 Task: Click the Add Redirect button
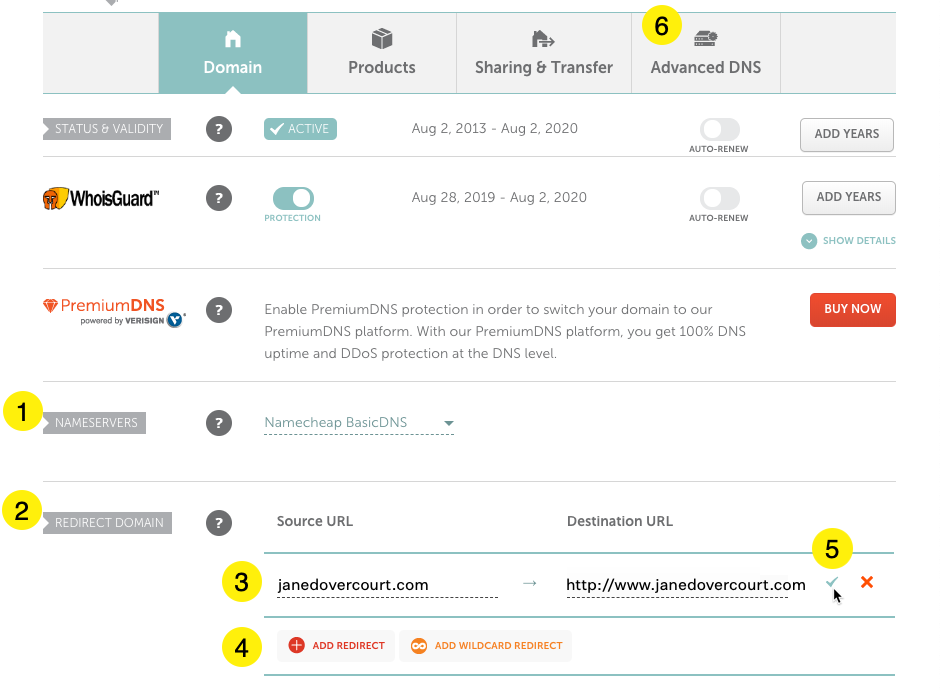[336, 646]
